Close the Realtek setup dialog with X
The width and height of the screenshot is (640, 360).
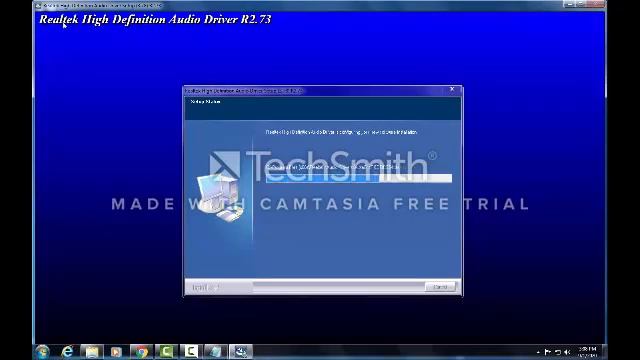(x=452, y=89)
